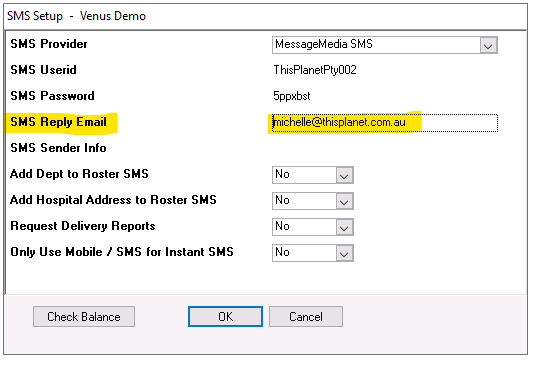Click the empty SMS Sender Info field
This screenshot has height=369, width=539.
click(384, 148)
